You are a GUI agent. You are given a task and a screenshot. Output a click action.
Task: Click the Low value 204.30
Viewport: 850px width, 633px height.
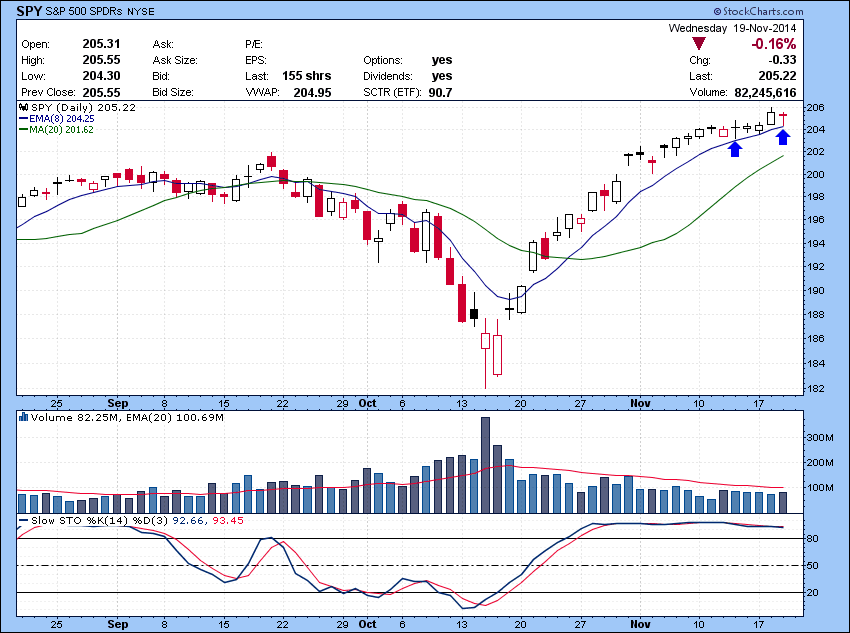point(101,76)
